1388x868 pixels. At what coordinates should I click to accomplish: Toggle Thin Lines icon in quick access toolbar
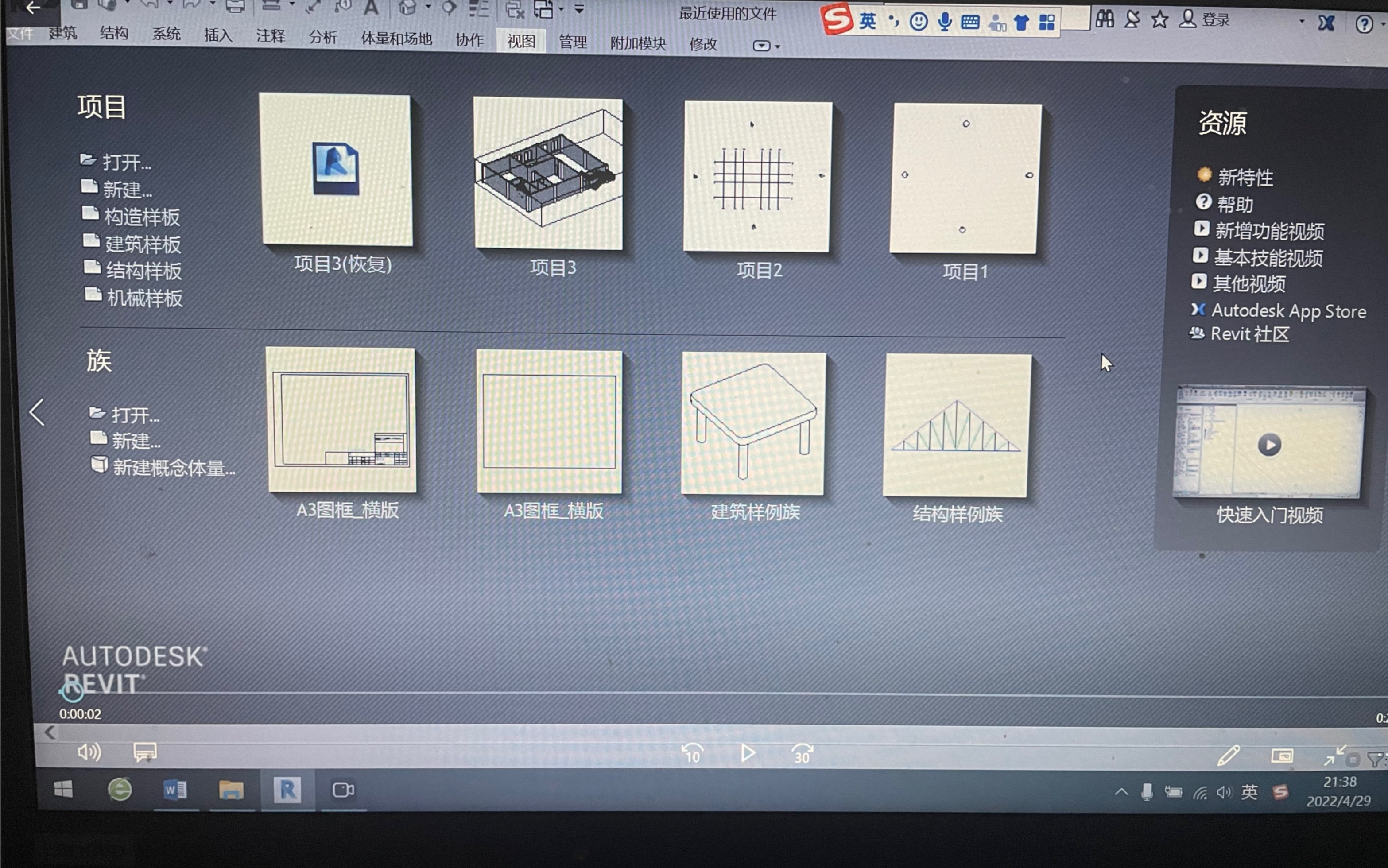click(x=478, y=8)
